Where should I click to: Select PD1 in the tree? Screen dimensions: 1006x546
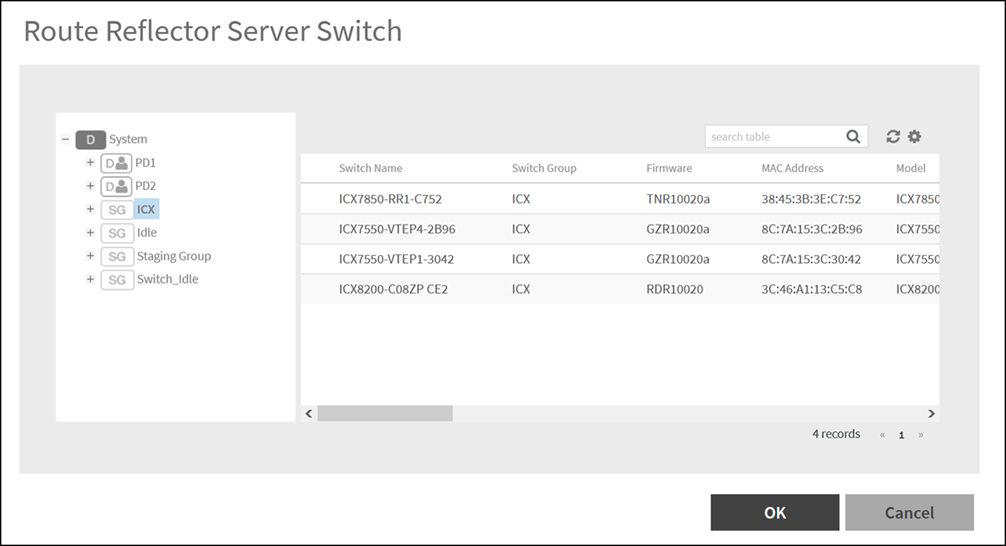[x=146, y=163]
